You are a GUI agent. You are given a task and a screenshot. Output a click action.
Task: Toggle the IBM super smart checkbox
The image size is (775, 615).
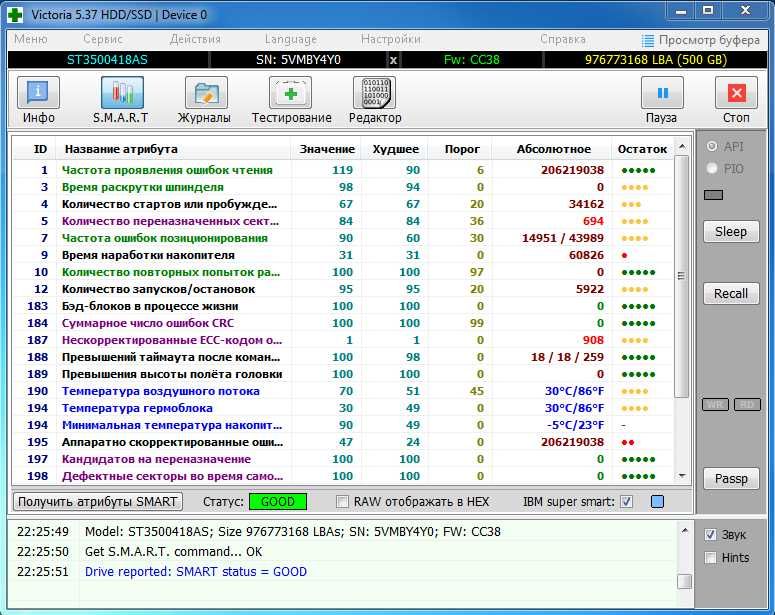627,502
